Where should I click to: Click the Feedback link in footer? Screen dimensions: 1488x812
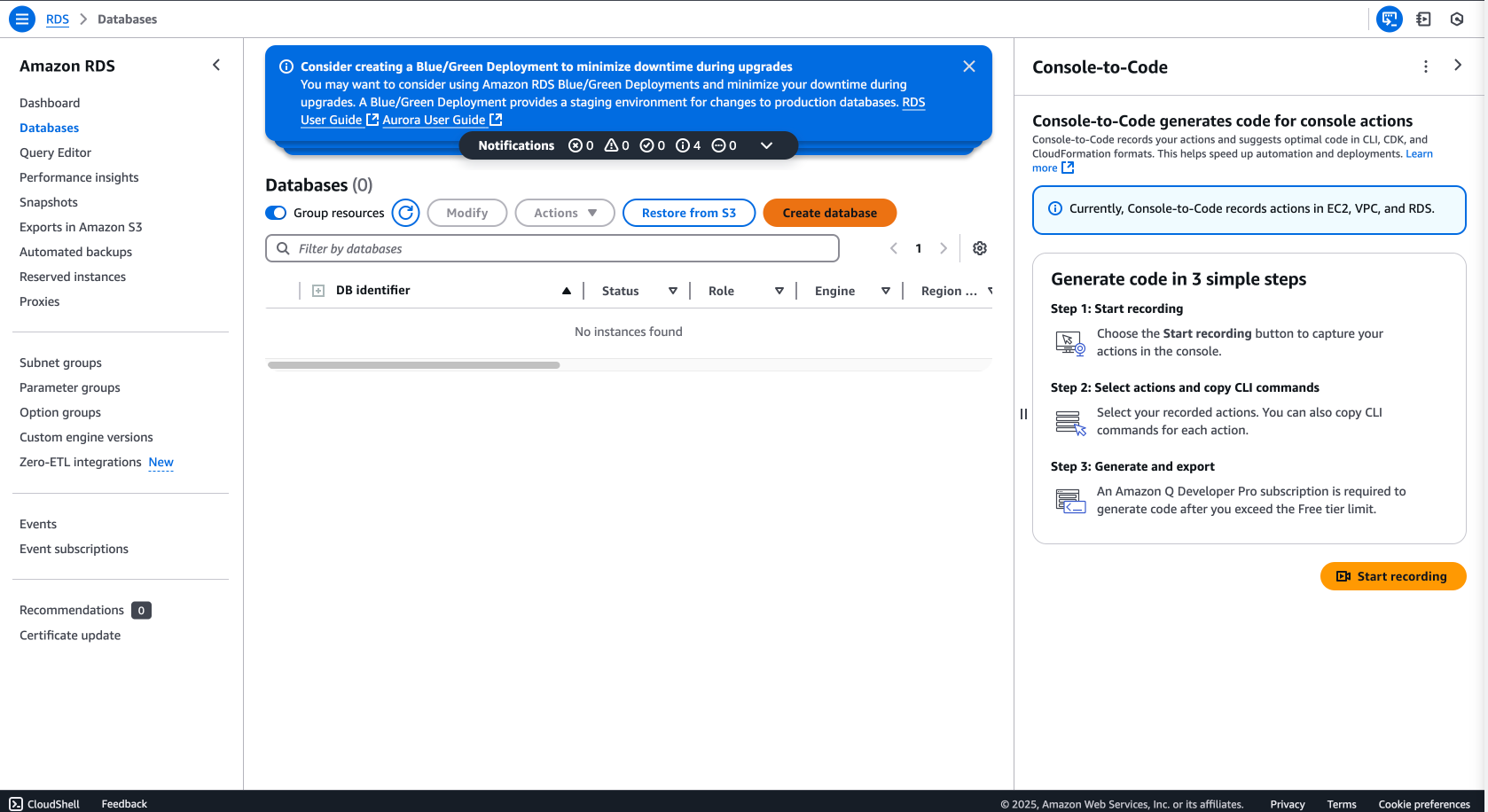[124, 804]
